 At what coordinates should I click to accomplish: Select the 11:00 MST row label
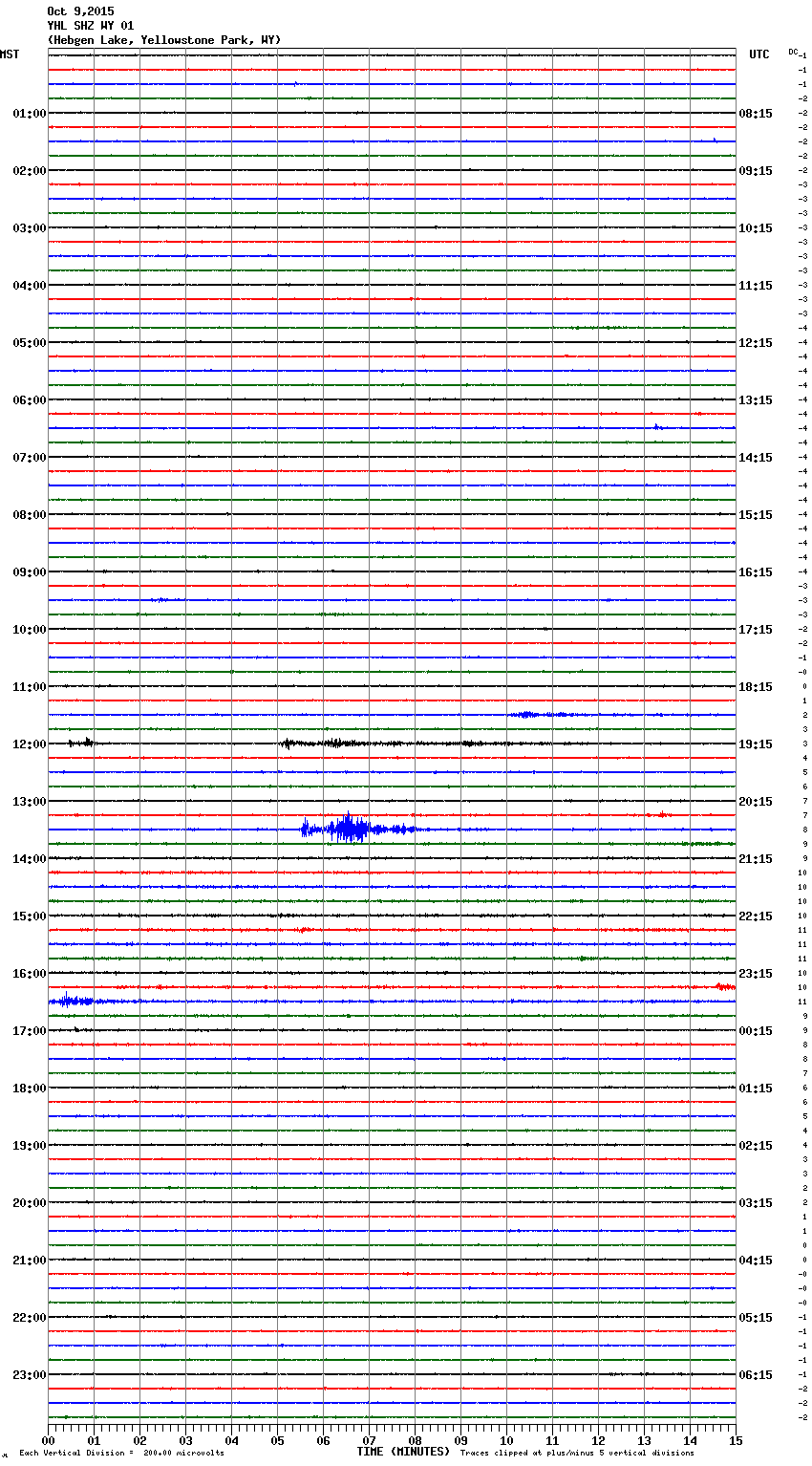pyautogui.click(x=29, y=687)
